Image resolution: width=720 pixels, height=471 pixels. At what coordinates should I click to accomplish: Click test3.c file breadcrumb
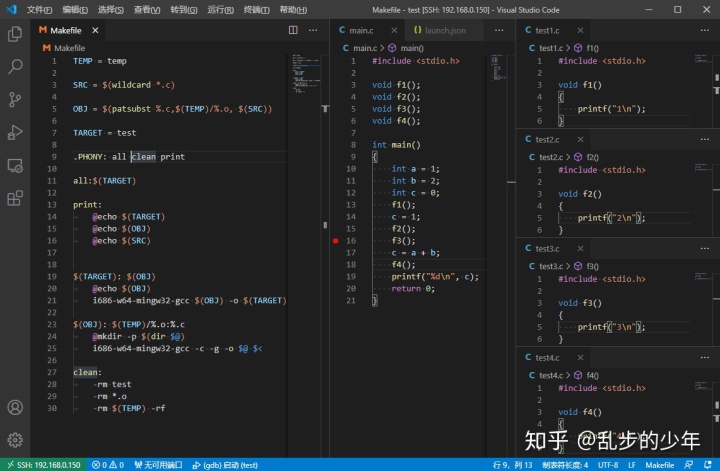coord(546,266)
